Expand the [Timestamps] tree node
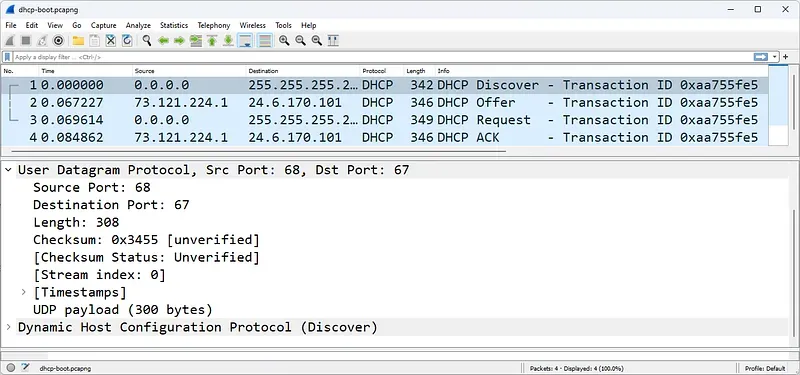Screen dimensions: 800x375 tap(23, 292)
